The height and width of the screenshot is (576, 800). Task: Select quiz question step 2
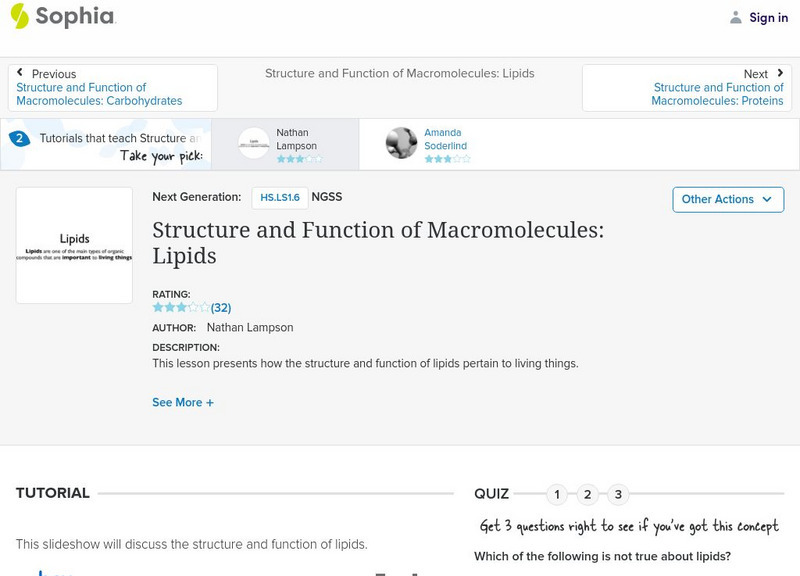pyautogui.click(x=587, y=493)
